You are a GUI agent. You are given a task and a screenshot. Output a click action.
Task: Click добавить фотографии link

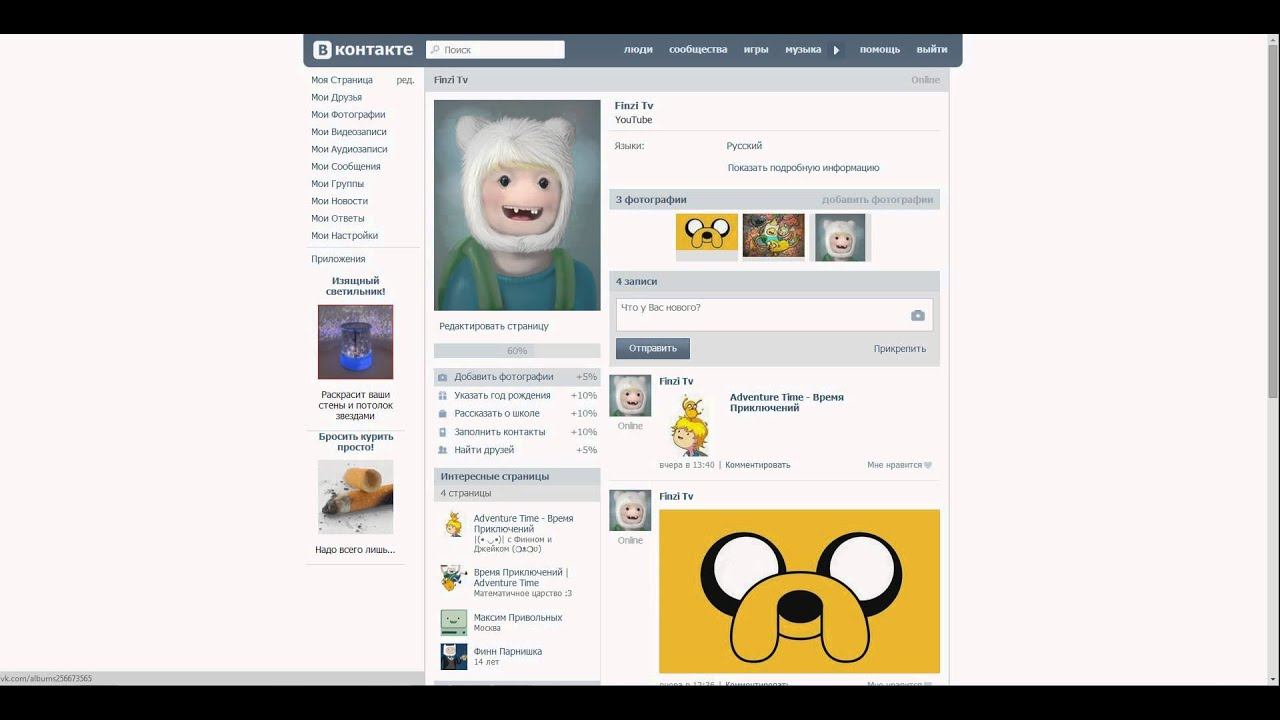pyautogui.click(x=877, y=200)
